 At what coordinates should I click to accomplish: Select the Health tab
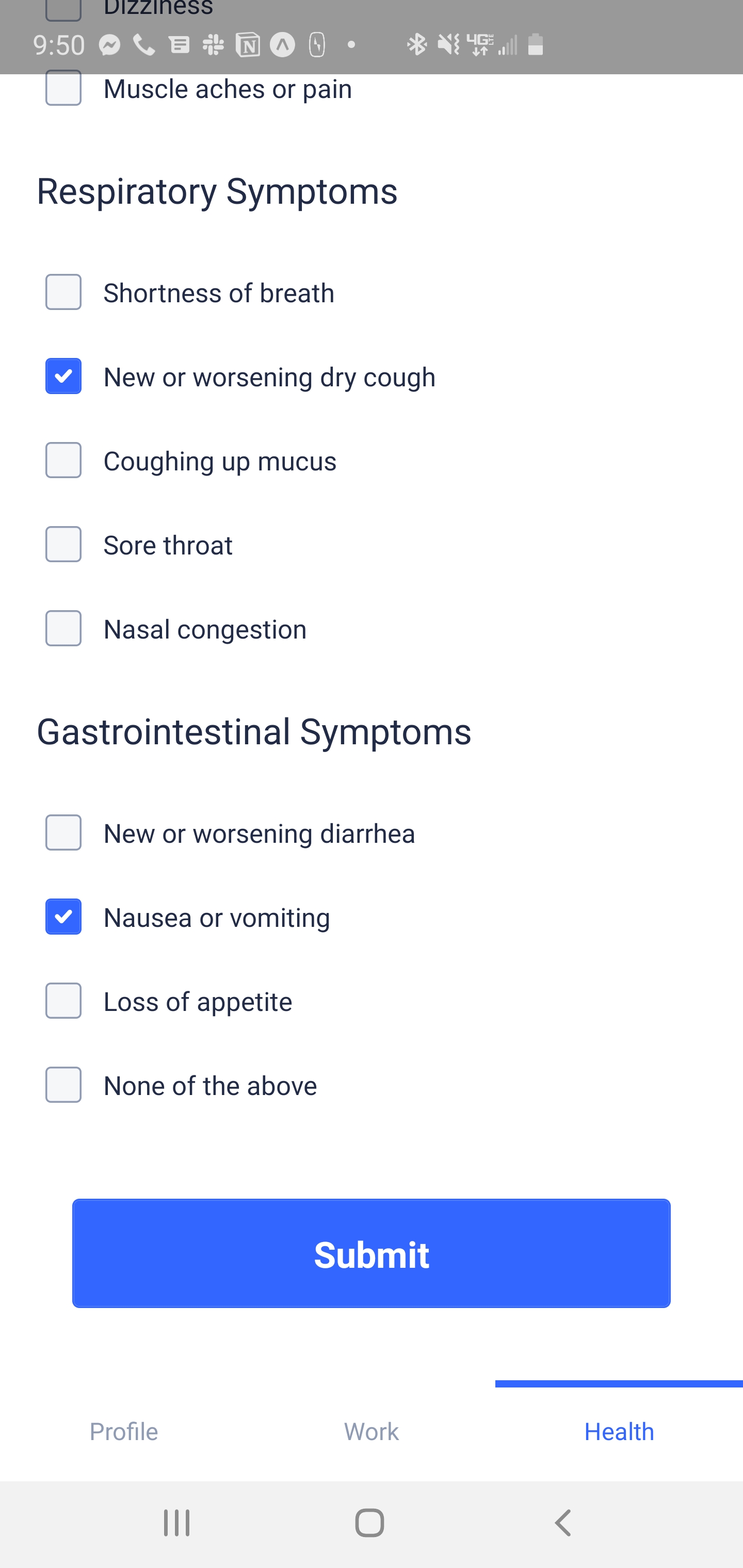[619, 1432]
